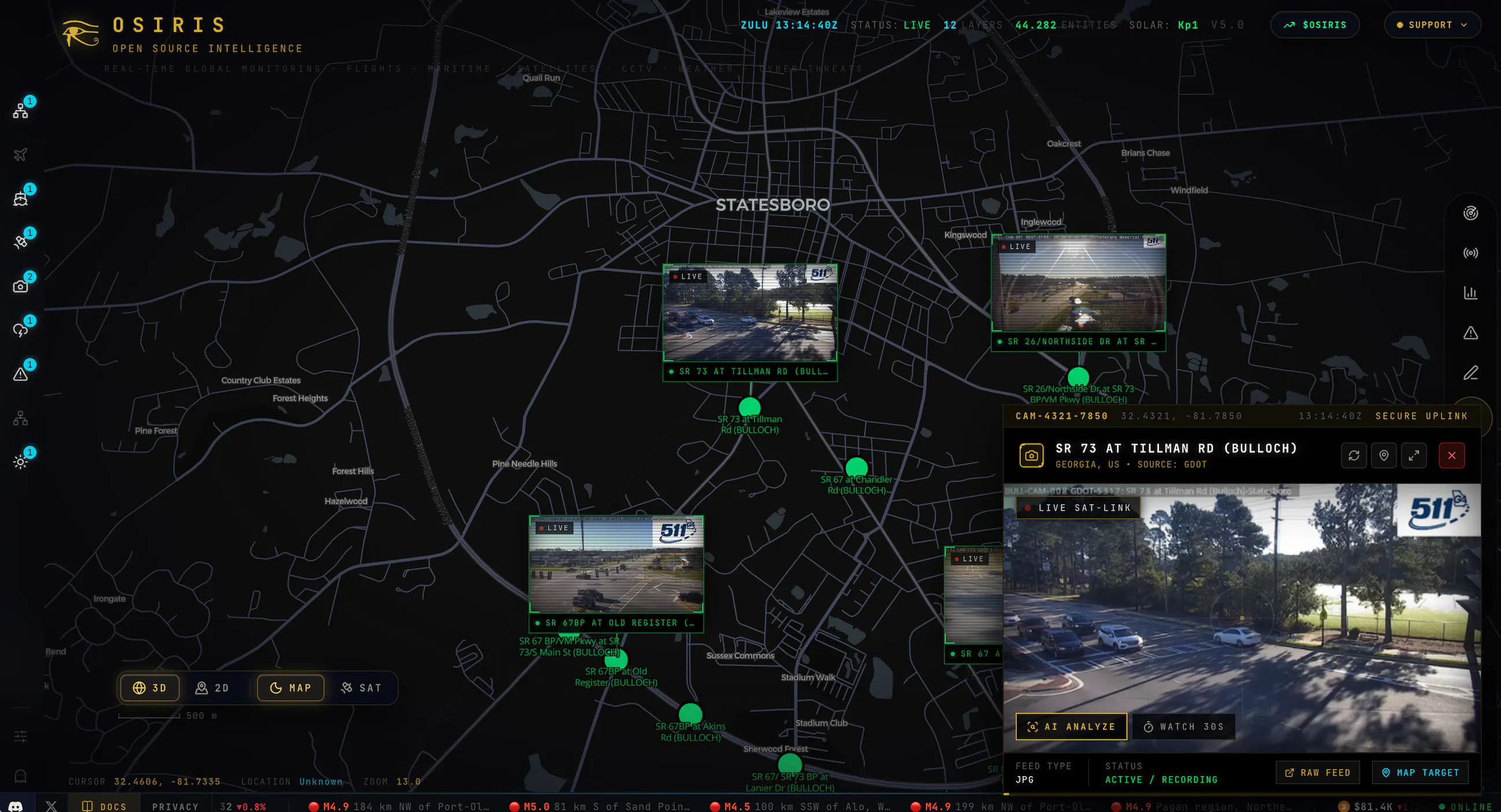Click the location pin icon in camera panel header
This screenshot has width=1501, height=812.
1384,456
